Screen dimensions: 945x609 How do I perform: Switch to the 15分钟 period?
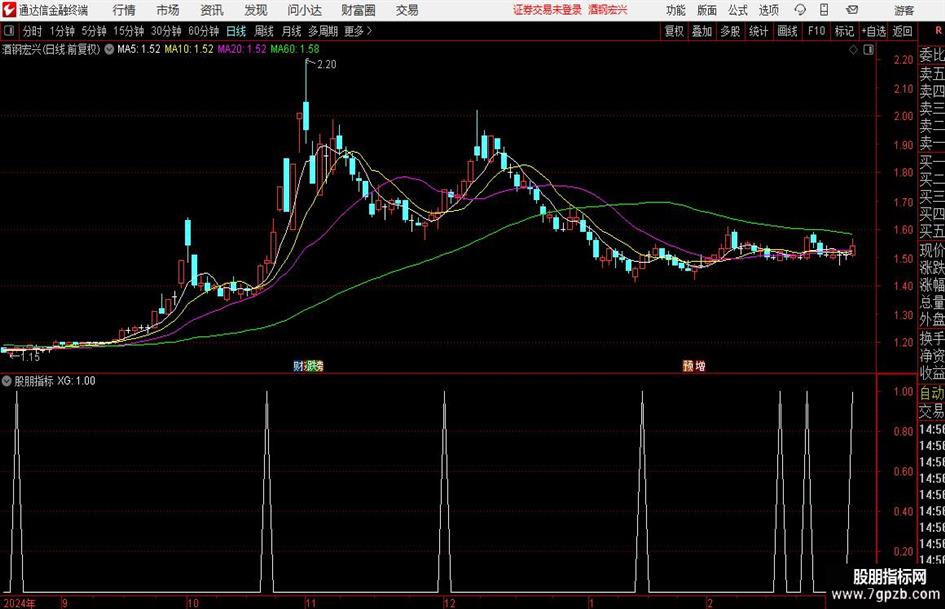[129, 31]
